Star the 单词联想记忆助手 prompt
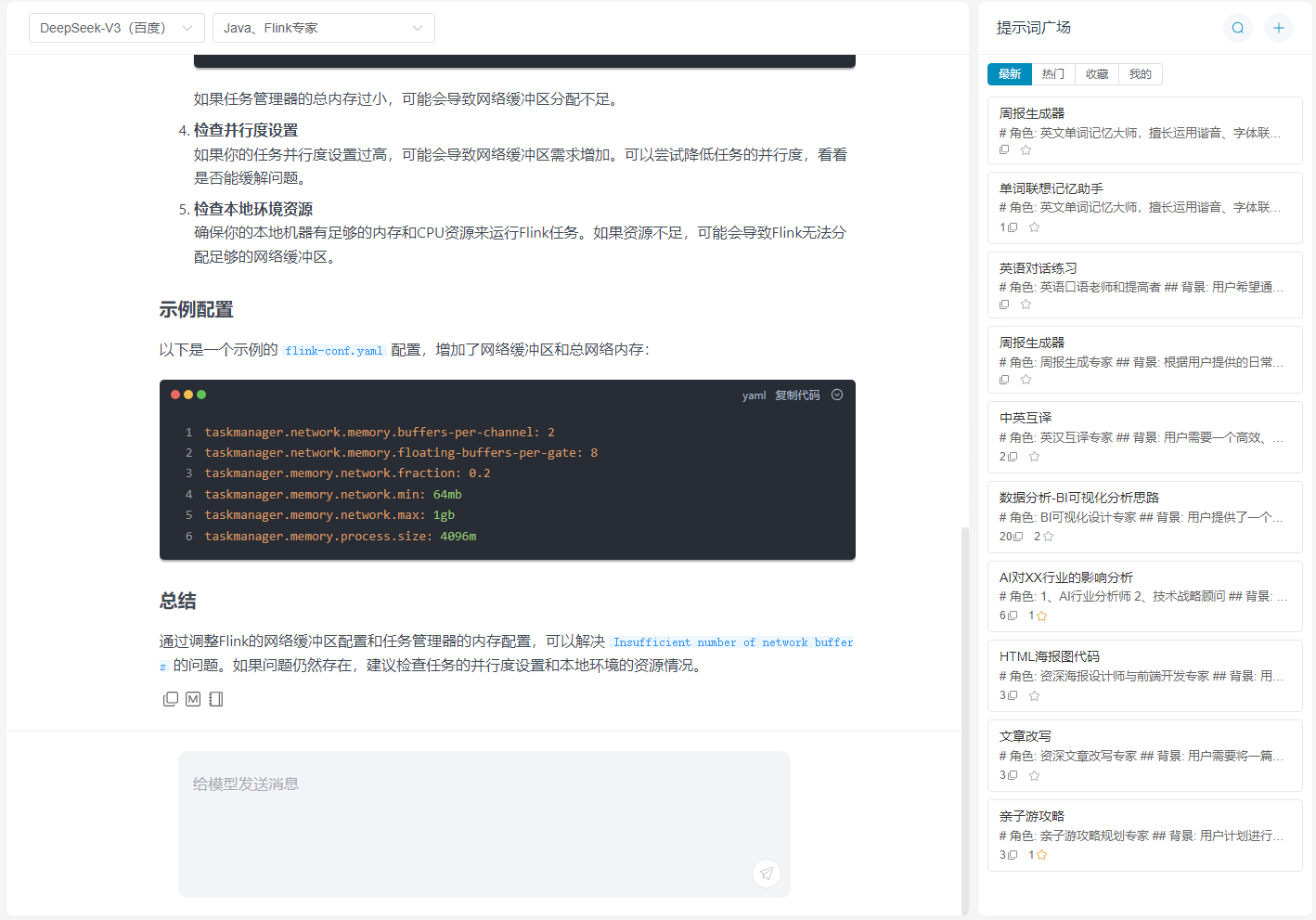This screenshot has width=1316, height=920. (1034, 227)
